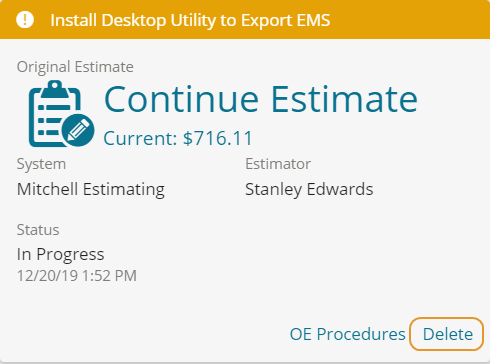Viewport: 490px width, 364px height.
Task: Click the 12/20/19 1:52 PM timestamp
Action: tap(77, 276)
